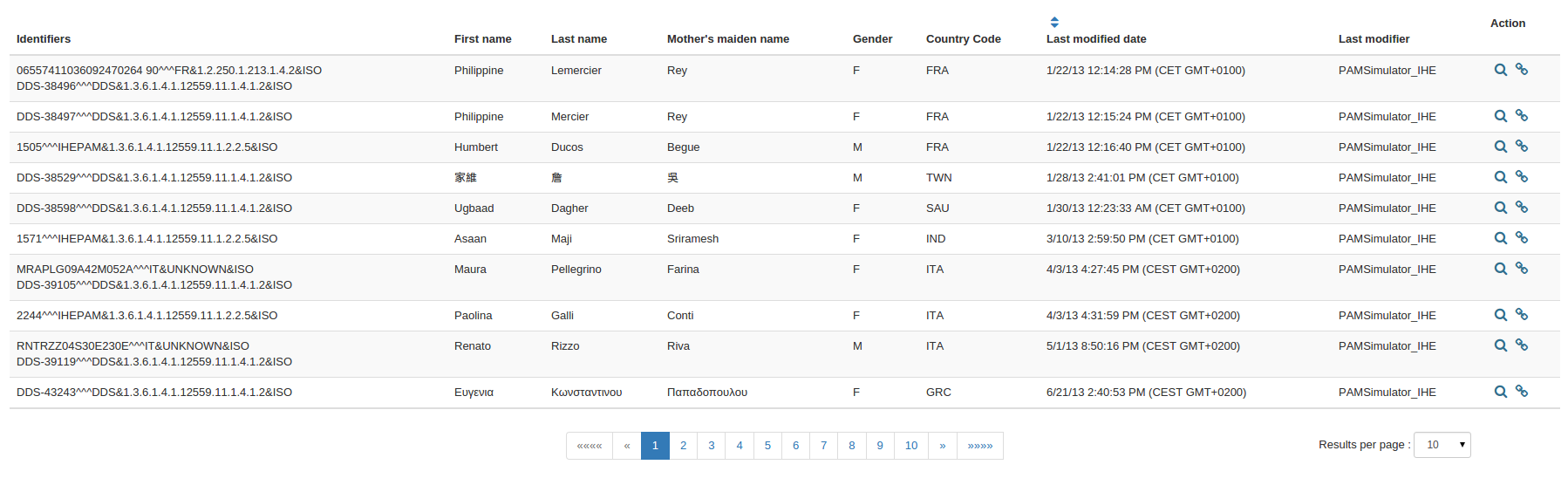Screen dimensions: 1568x485
Task: Go to next page using » button
Action: 942,446
